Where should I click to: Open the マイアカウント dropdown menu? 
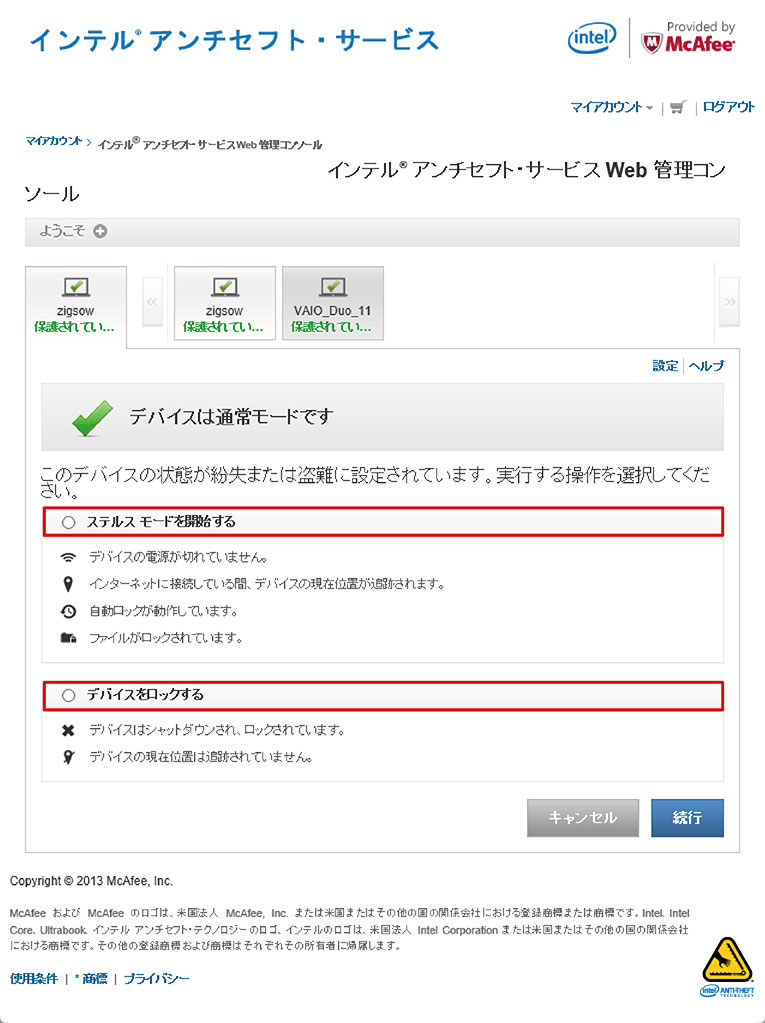612,107
